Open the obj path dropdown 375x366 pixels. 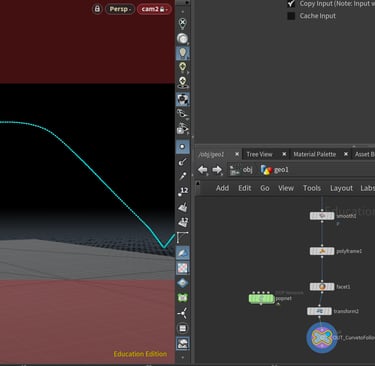pos(241,170)
